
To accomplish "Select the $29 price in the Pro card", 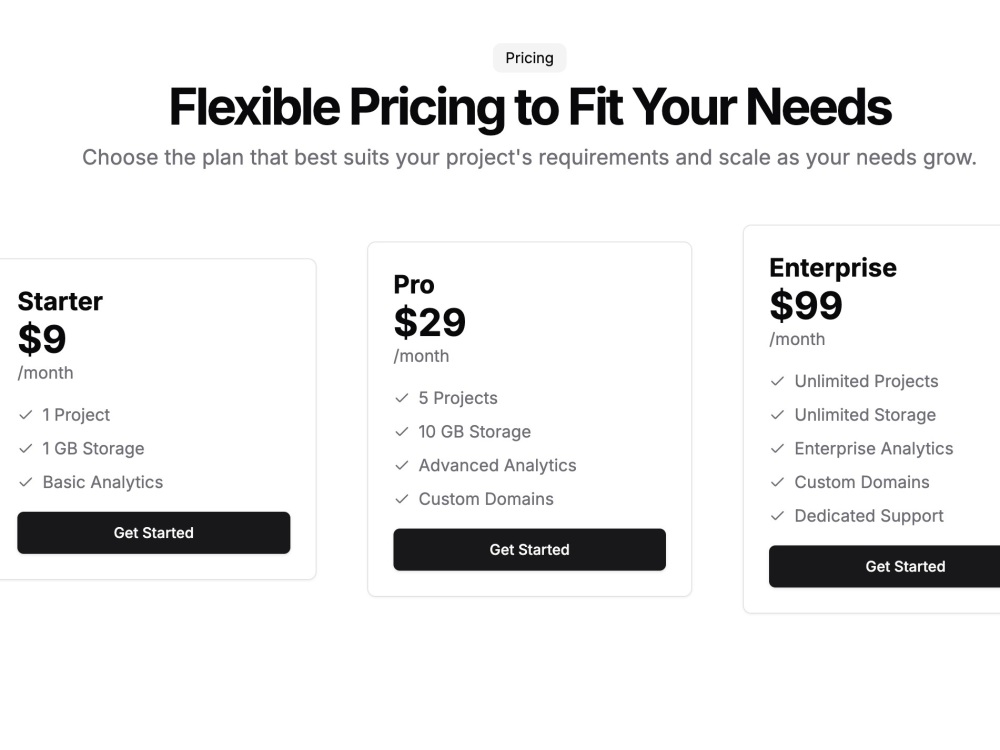I will tap(430, 322).
